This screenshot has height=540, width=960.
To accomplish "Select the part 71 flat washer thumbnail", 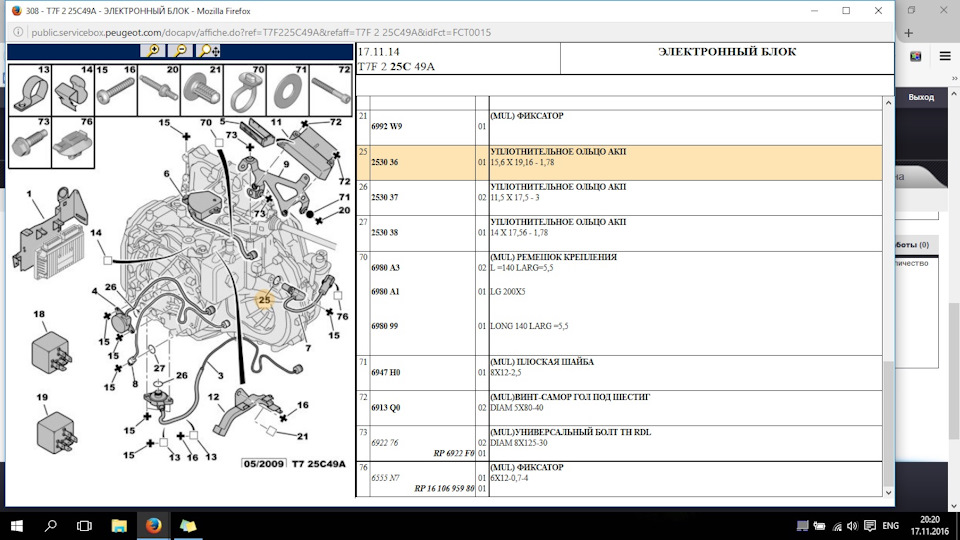I will (x=287, y=90).
